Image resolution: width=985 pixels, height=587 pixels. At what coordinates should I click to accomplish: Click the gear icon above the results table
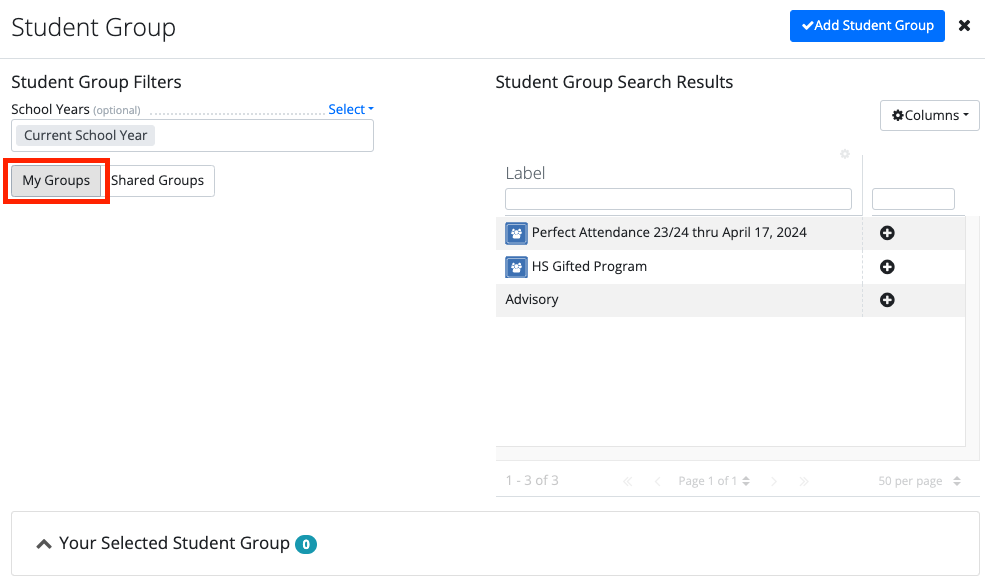pyautogui.click(x=844, y=154)
